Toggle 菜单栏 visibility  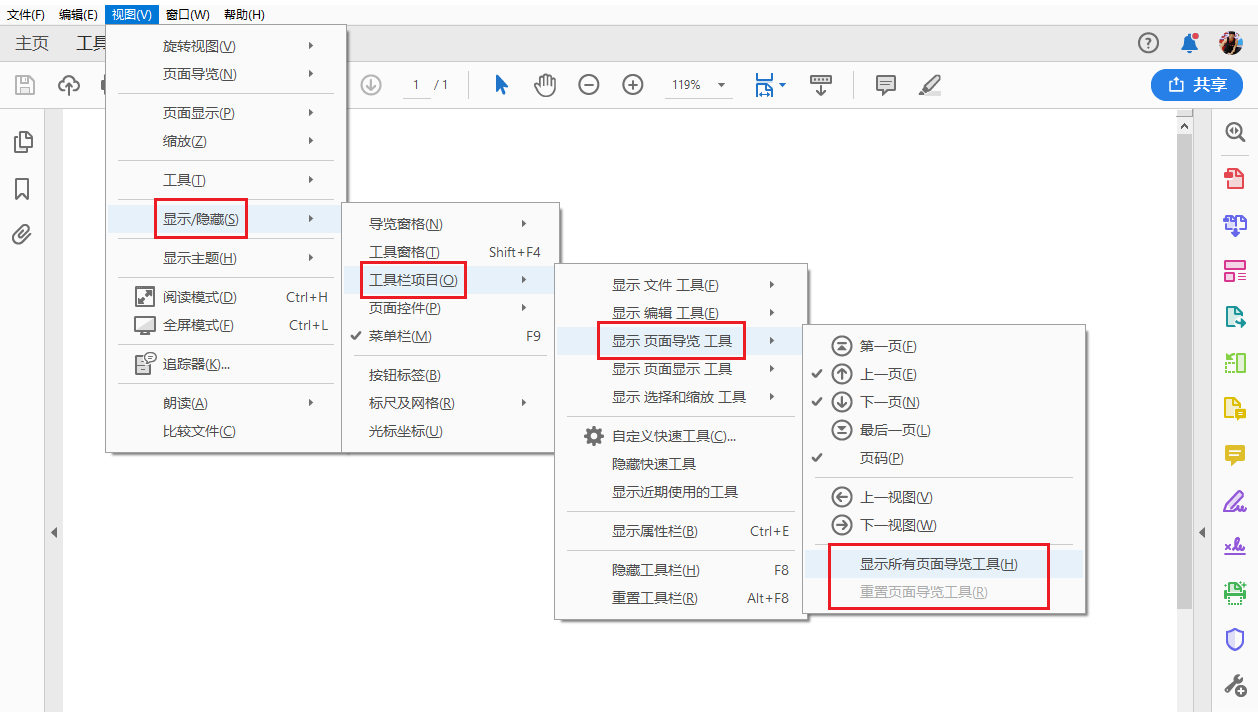point(447,336)
